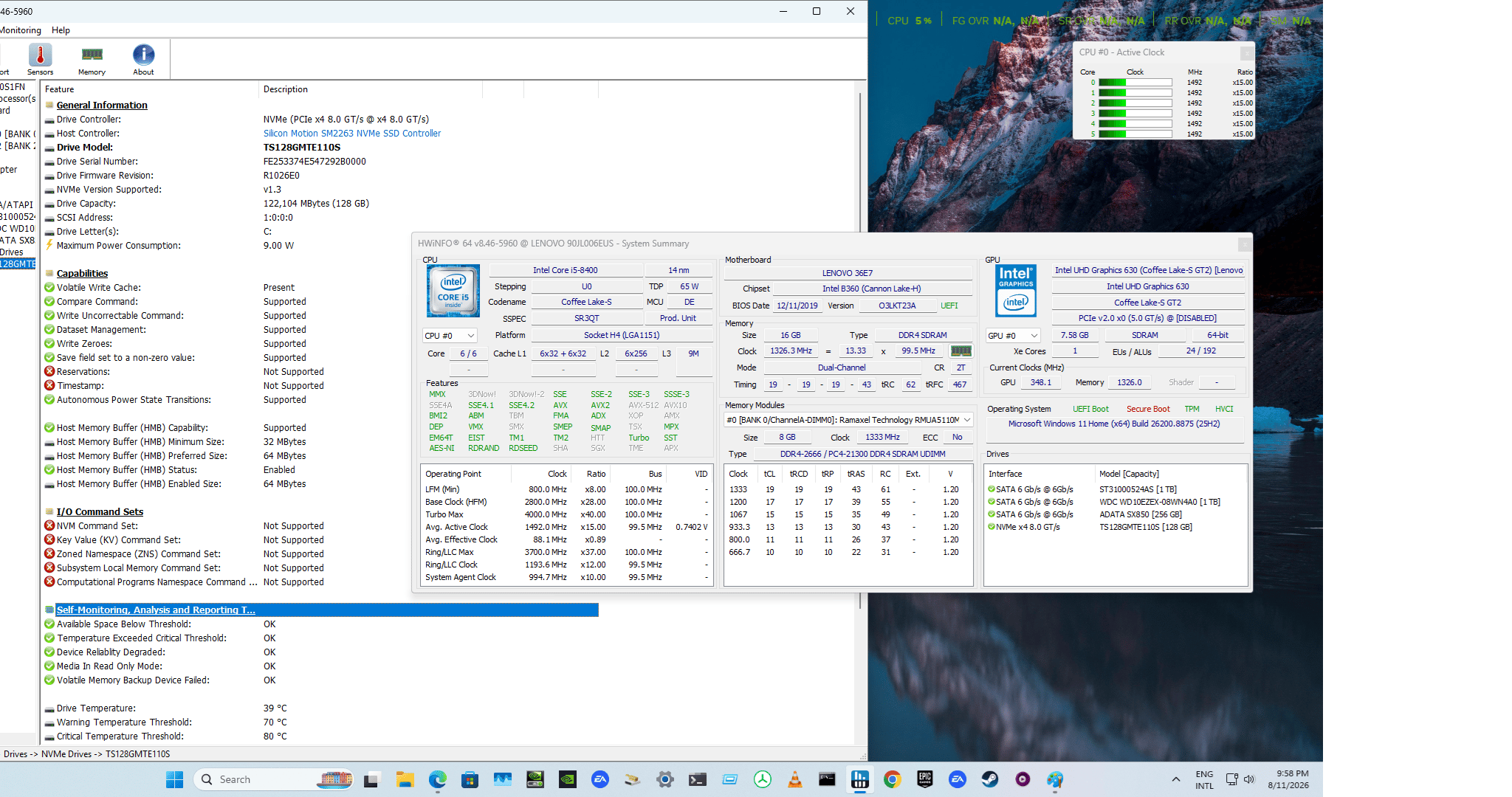Click the Drive Serial Number value
Screen dimensions: 1512x797
pyautogui.click(x=315, y=162)
